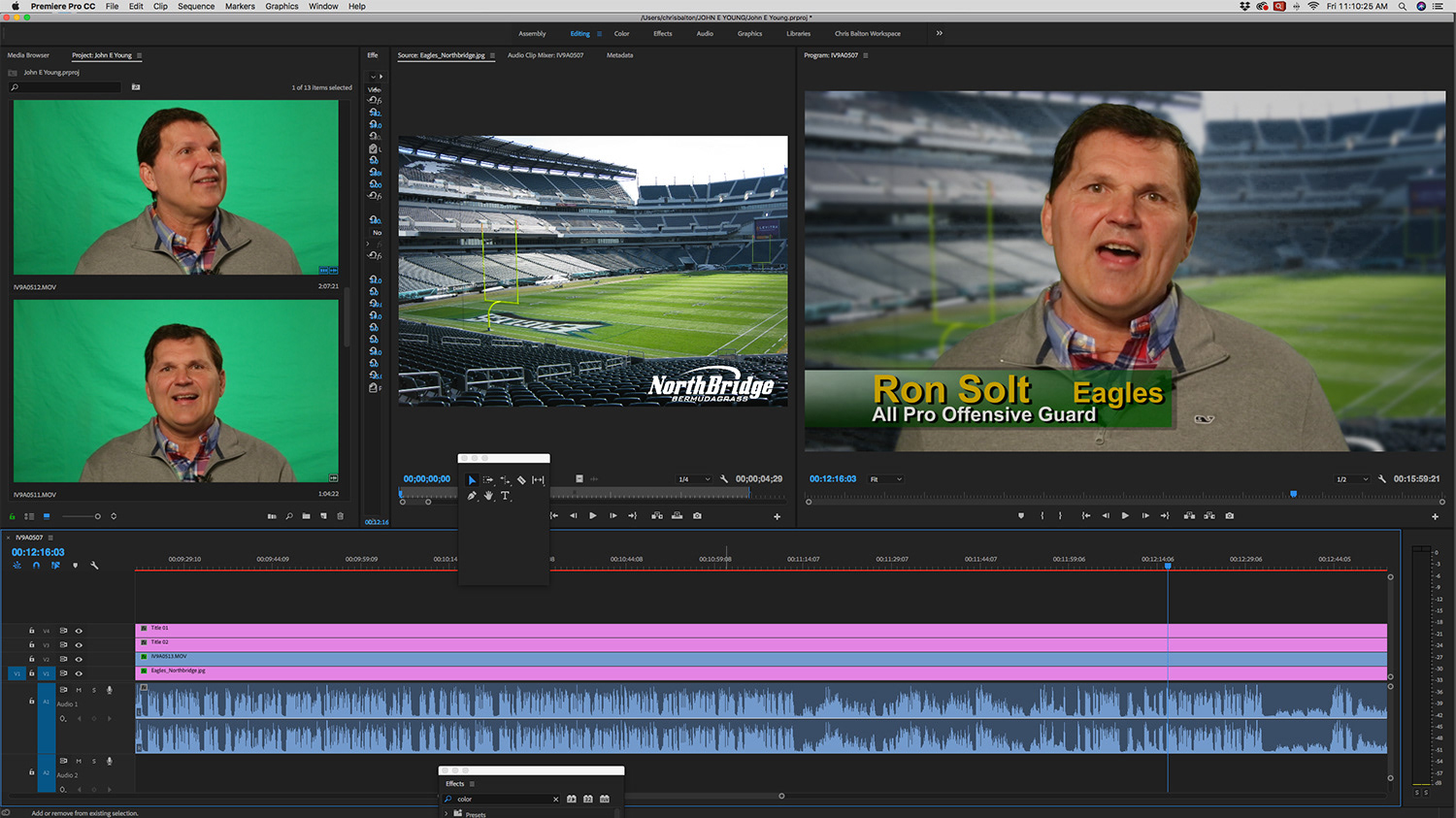Solo the Audio 2 track

coord(94,761)
